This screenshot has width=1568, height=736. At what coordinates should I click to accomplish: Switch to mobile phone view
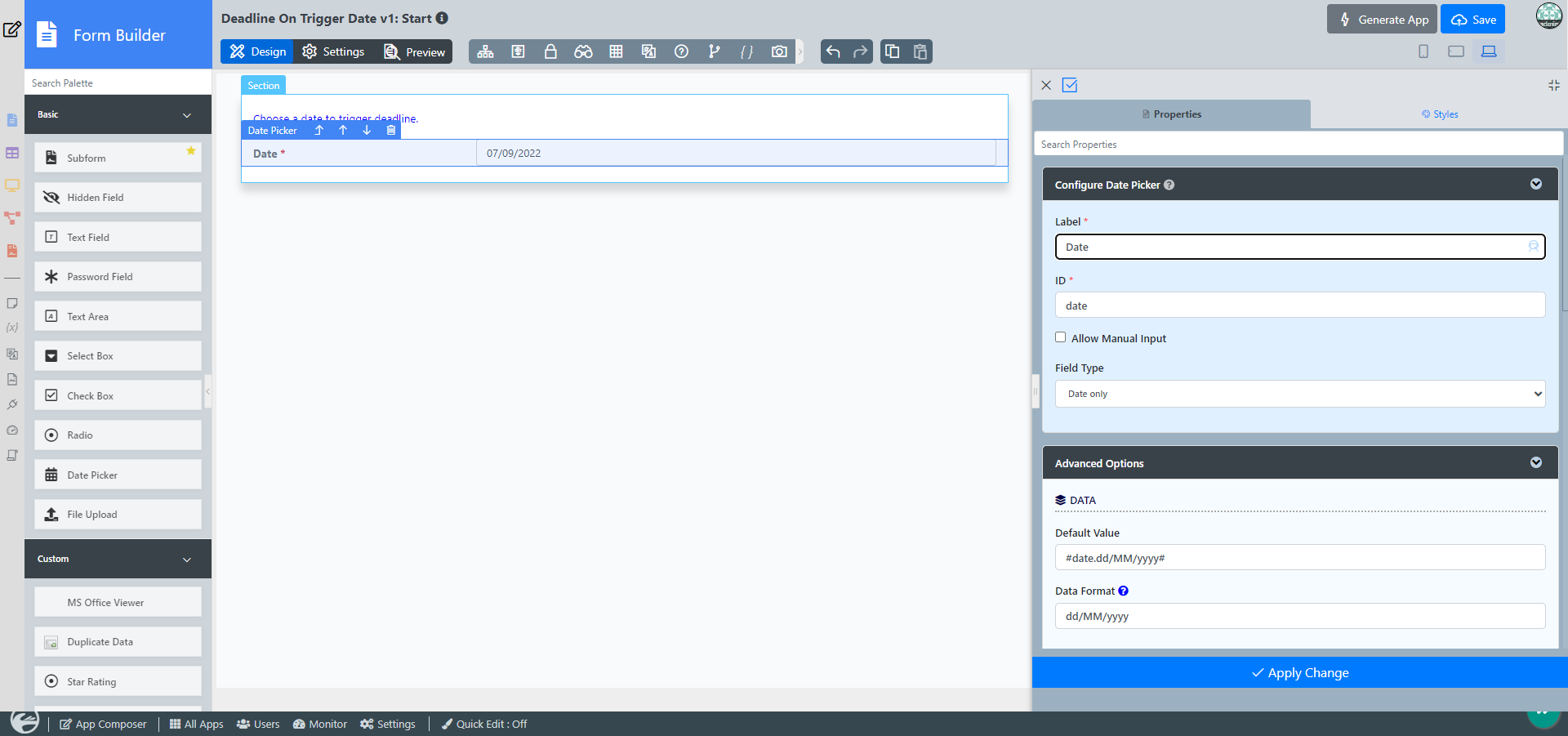[1423, 51]
